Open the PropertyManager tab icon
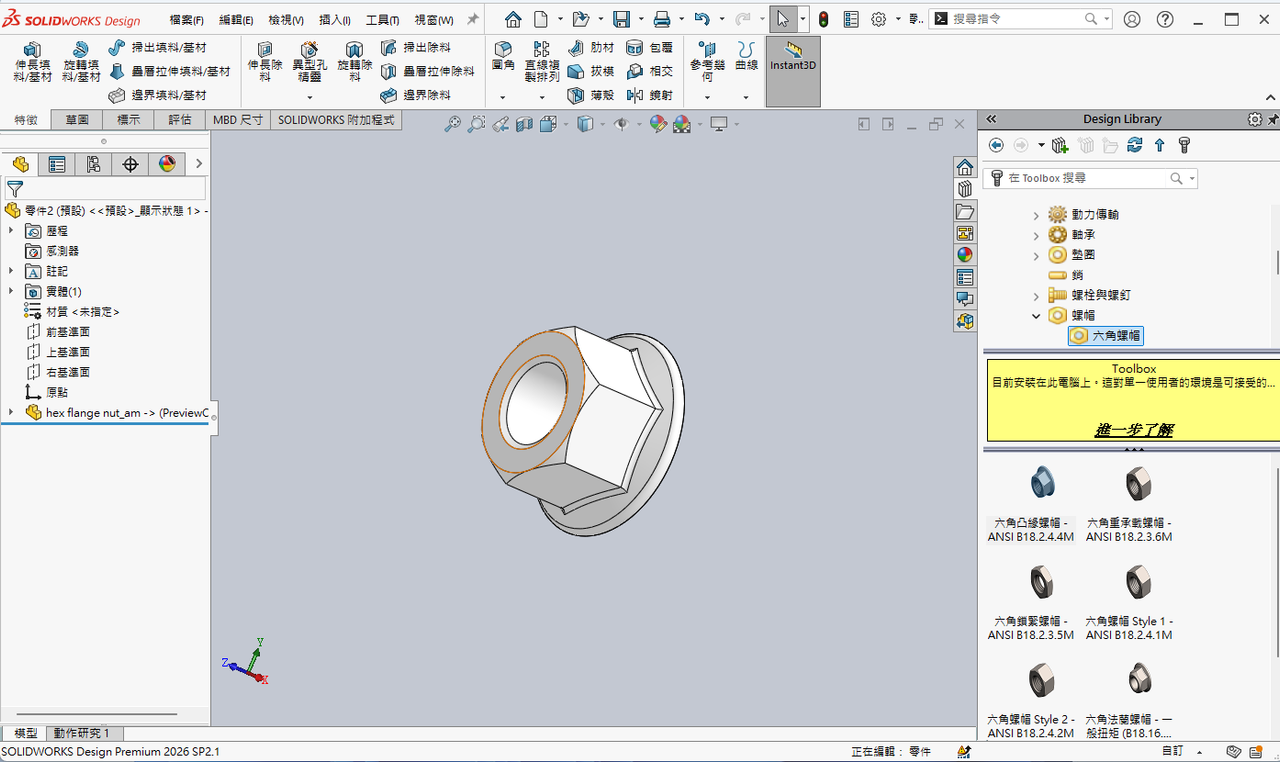Viewport: 1280px width, 762px height. (x=57, y=164)
